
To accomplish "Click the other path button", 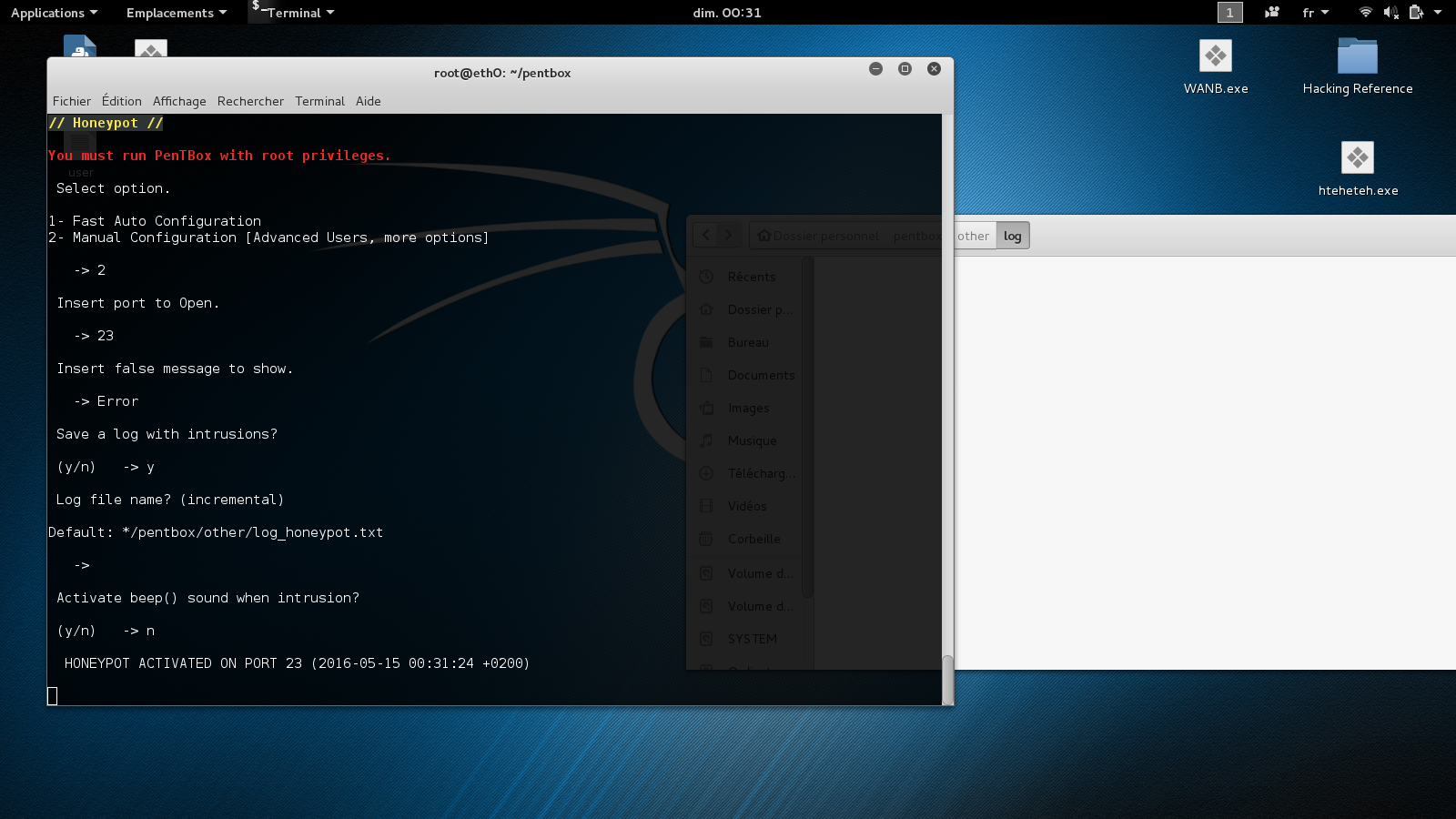I will pyautogui.click(x=973, y=236).
